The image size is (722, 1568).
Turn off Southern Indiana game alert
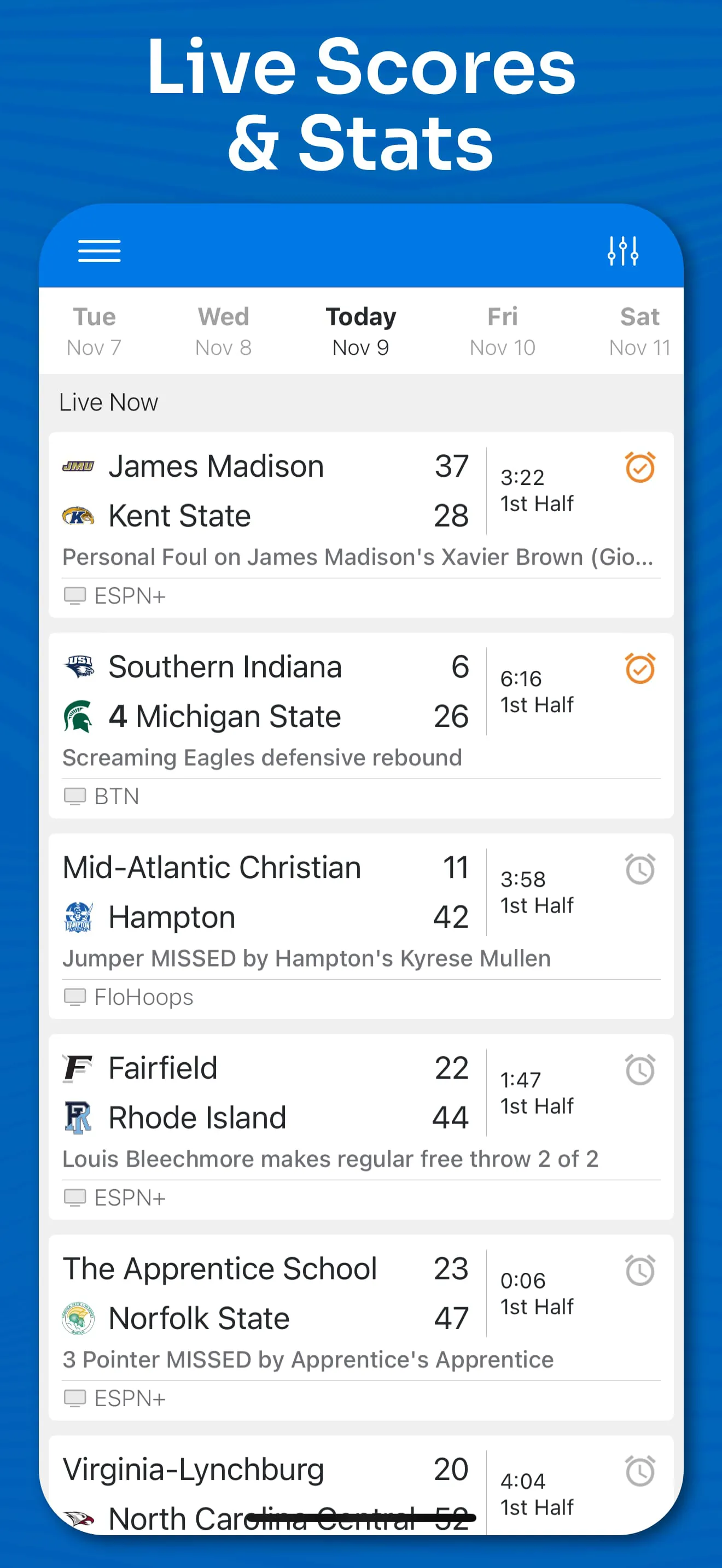[640, 668]
